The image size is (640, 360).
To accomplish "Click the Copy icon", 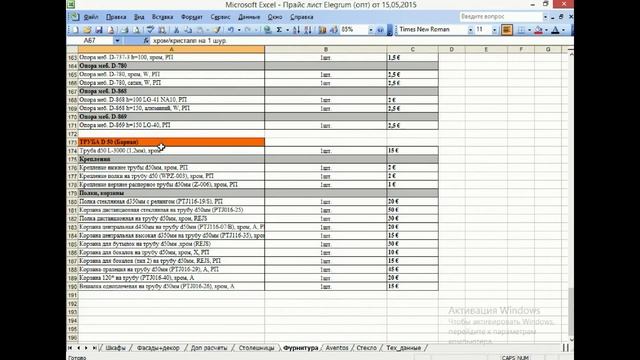I will 188,30.
